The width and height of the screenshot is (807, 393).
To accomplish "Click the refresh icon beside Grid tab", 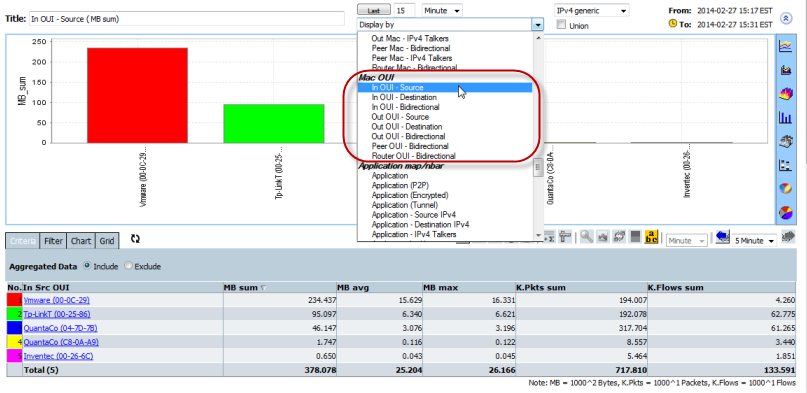I will click(x=135, y=239).
